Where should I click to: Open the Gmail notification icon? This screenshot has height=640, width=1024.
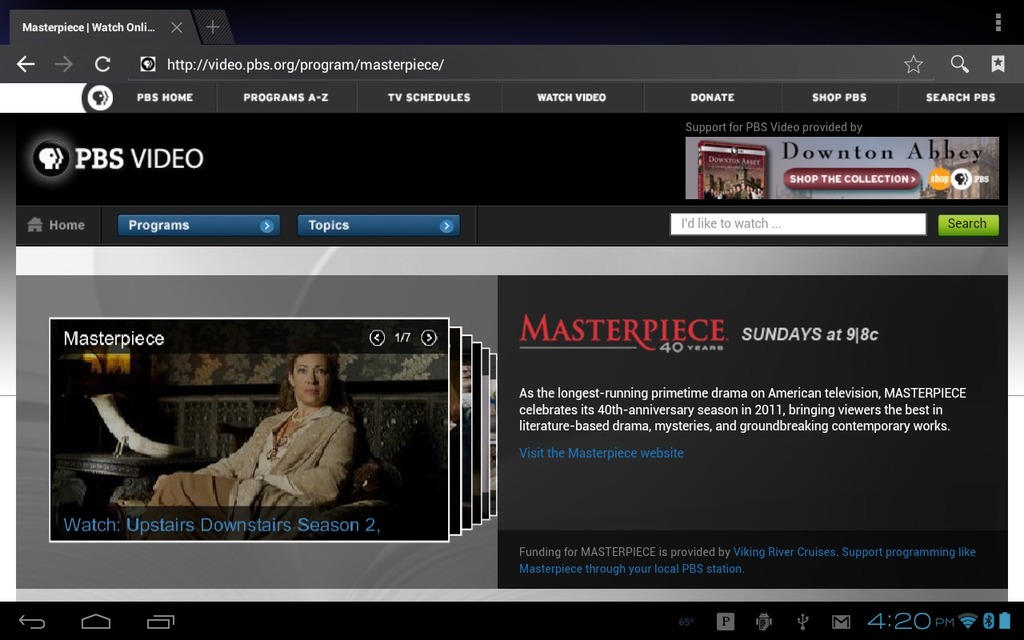[841, 622]
